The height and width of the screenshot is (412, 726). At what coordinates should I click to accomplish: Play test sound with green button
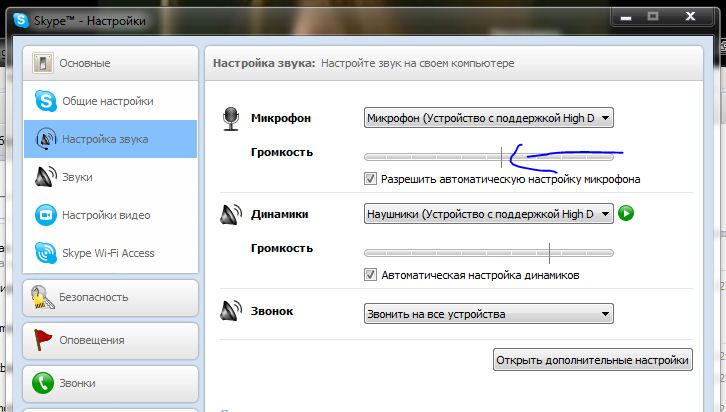(x=626, y=213)
